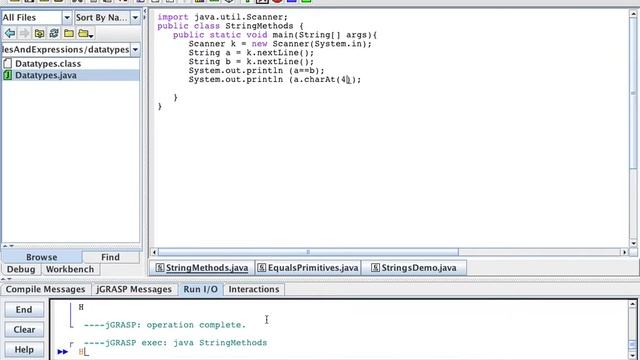Open the Compile Messages tab
The image size is (640, 360).
tap(45, 289)
